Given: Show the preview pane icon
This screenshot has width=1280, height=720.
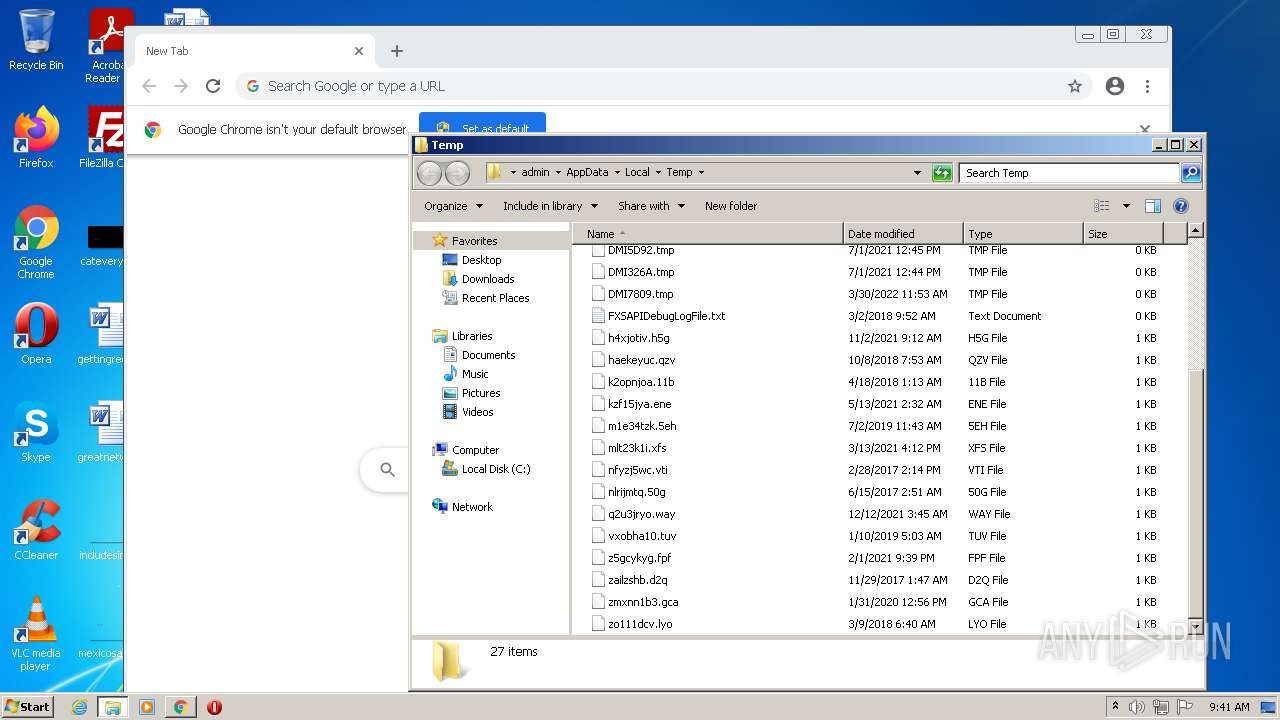Looking at the screenshot, I should pos(1152,206).
